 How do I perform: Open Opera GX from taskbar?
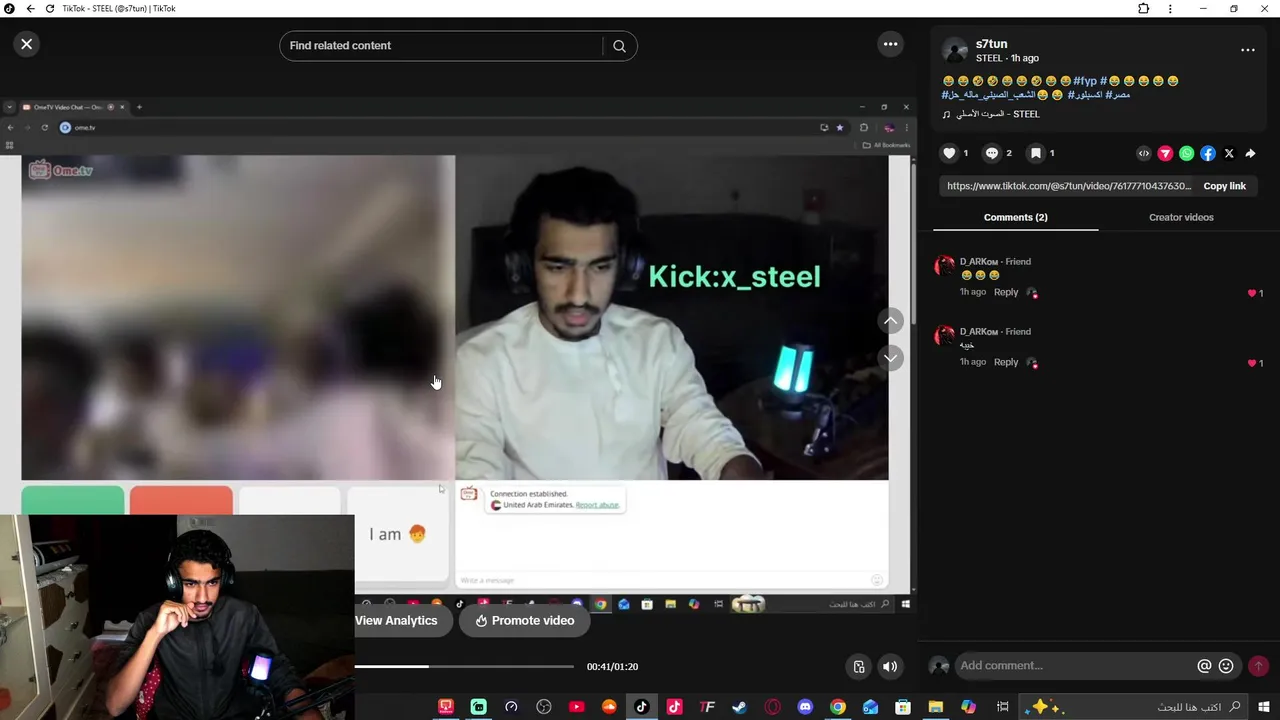click(772, 707)
